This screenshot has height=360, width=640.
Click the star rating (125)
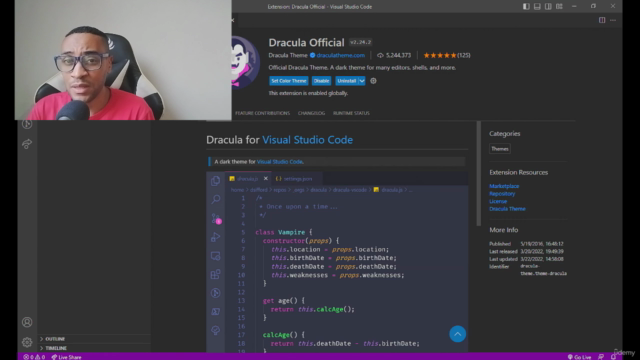click(x=447, y=55)
